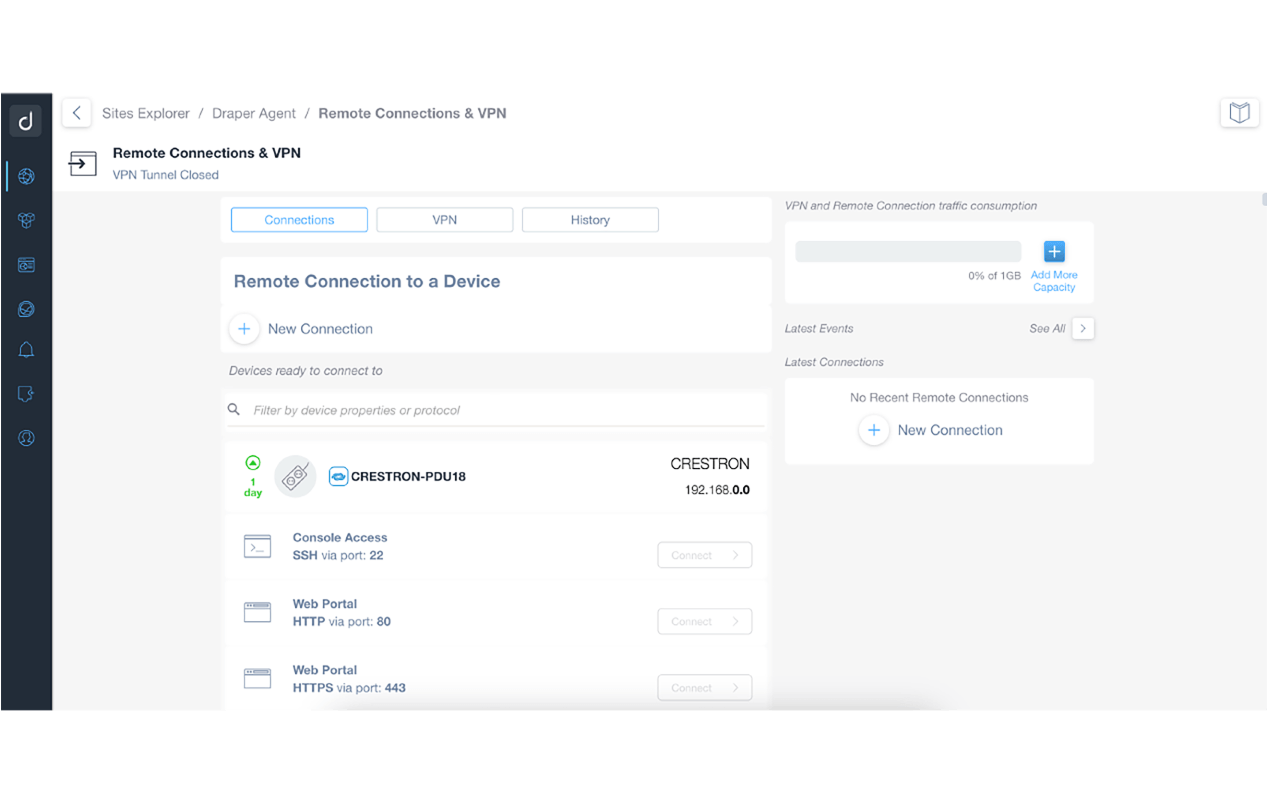The width and height of the screenshot is (1267, 804).
Task: Open the cubes icon in the sidebar
Action: [x=26, y=221]
